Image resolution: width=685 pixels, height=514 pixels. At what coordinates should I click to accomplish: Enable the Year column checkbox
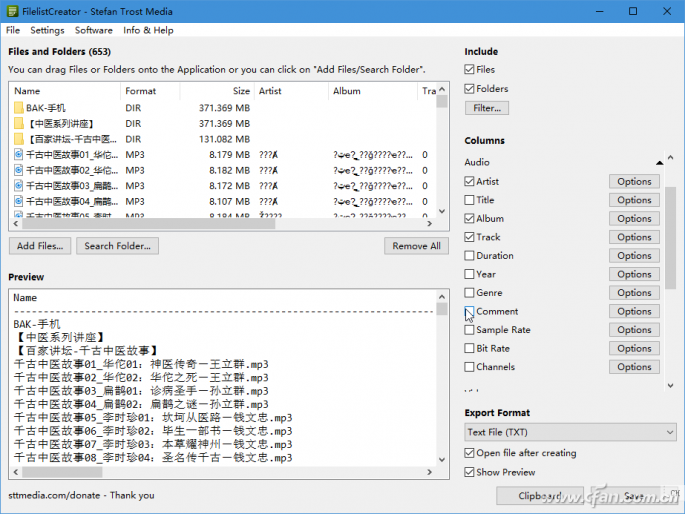(x=469, y=274)
